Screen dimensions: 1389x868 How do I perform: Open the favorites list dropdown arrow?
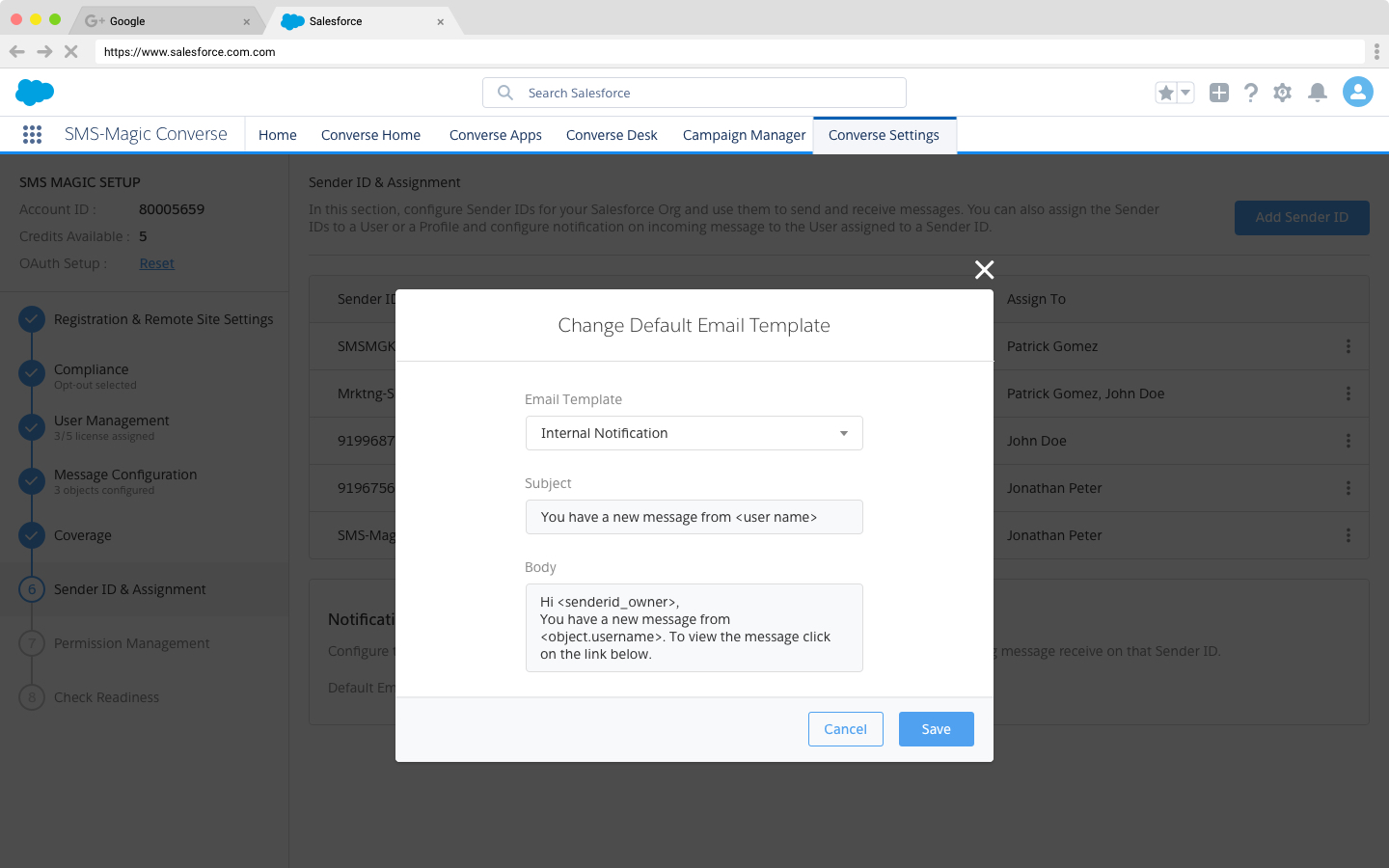click(x=1185, y=93)
